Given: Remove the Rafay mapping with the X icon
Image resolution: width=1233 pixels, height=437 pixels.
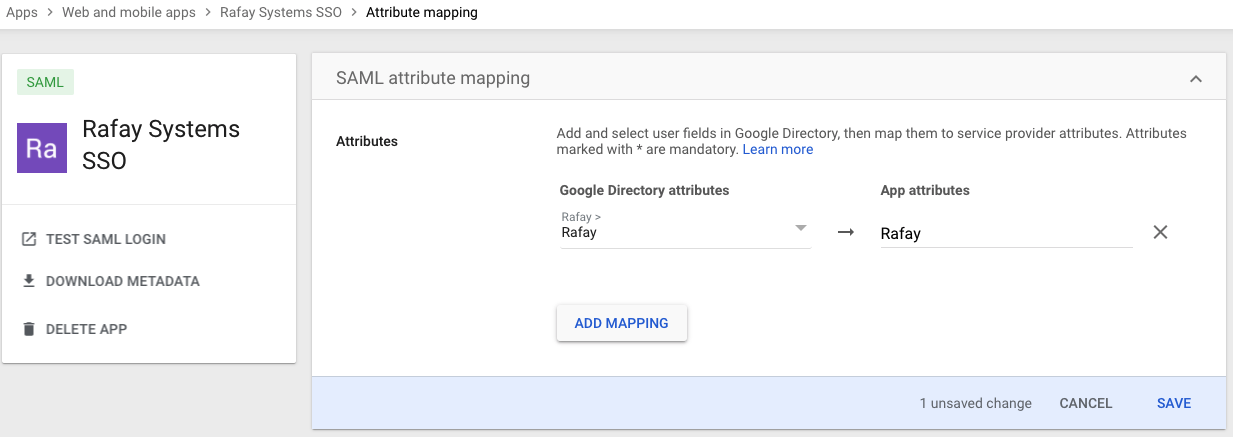Looking at the screenshot, I should (1160, 232).
